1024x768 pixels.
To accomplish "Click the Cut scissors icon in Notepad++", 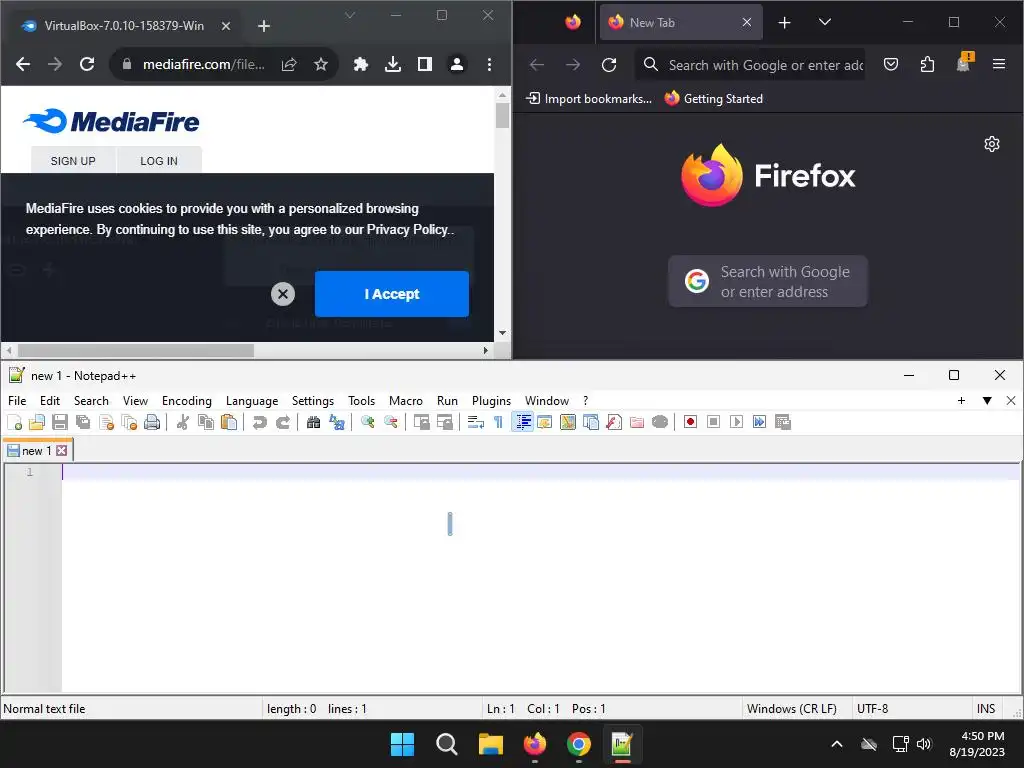I will point(183,422).
